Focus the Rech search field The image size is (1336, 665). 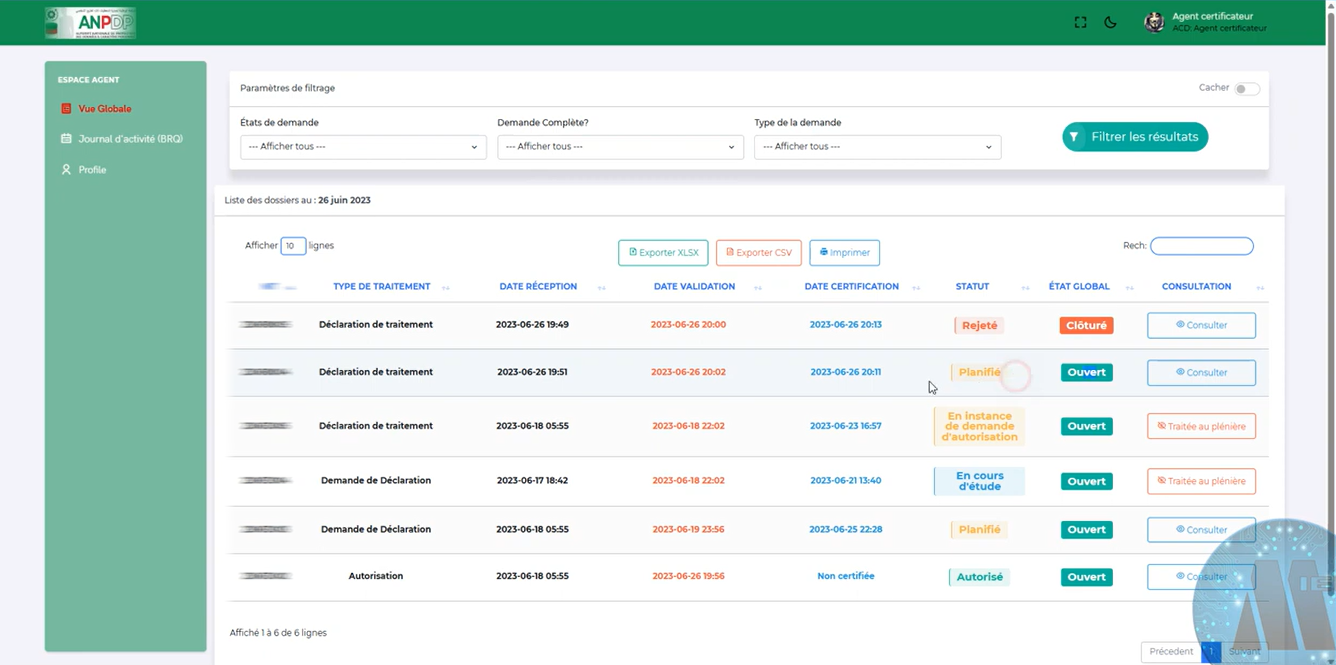click(x=1201, y=246)
